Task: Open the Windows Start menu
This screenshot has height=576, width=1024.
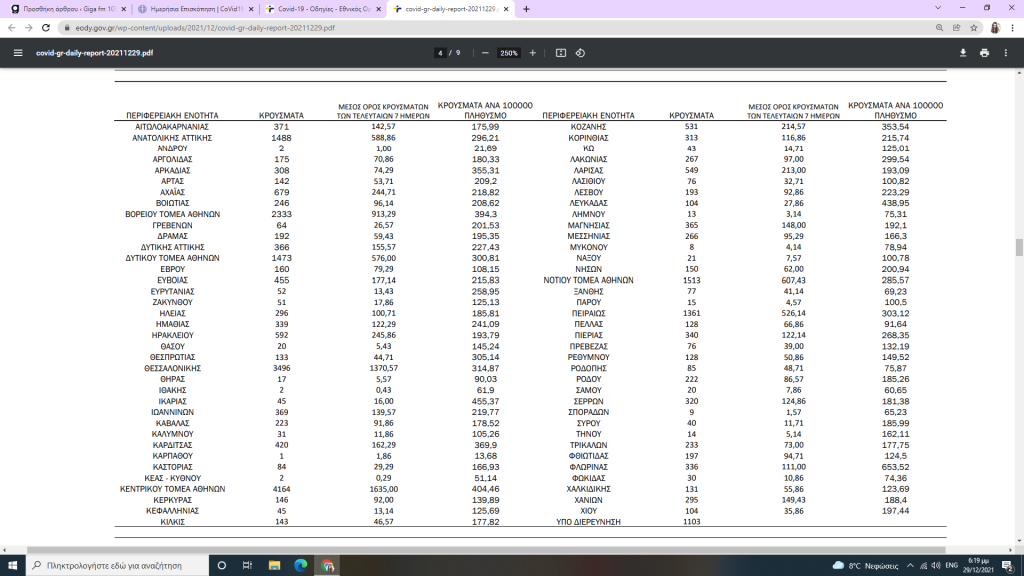Action: coord(12,566)
